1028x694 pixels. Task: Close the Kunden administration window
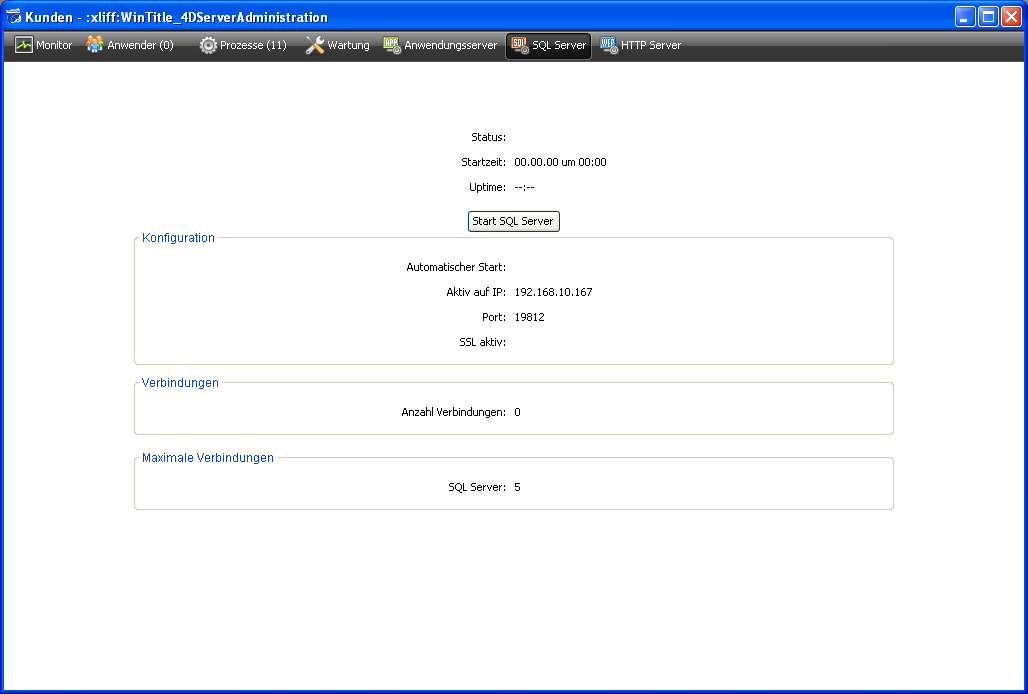tap(1011, 17)
